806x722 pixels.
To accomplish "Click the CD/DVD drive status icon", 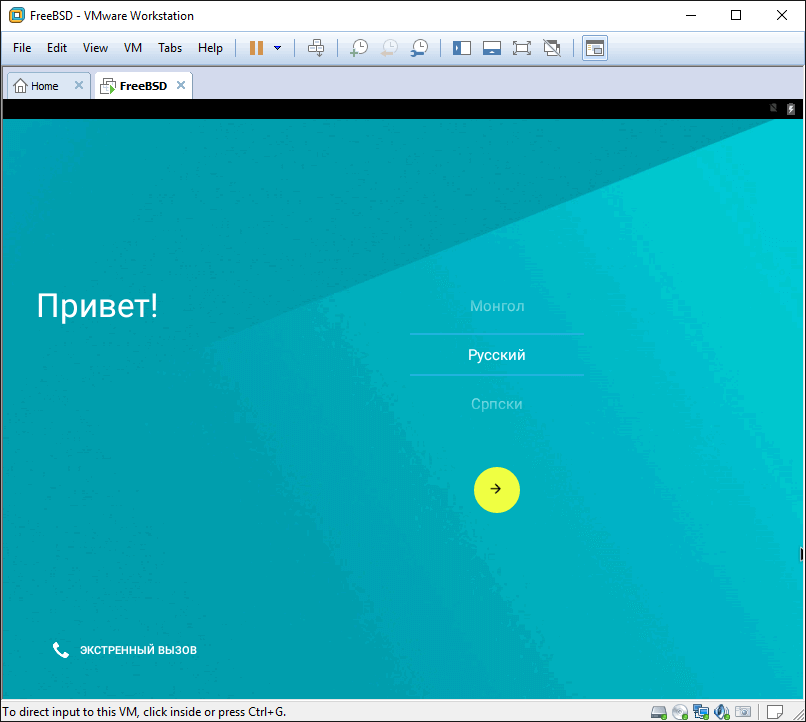I will click(x=680, y=712).
